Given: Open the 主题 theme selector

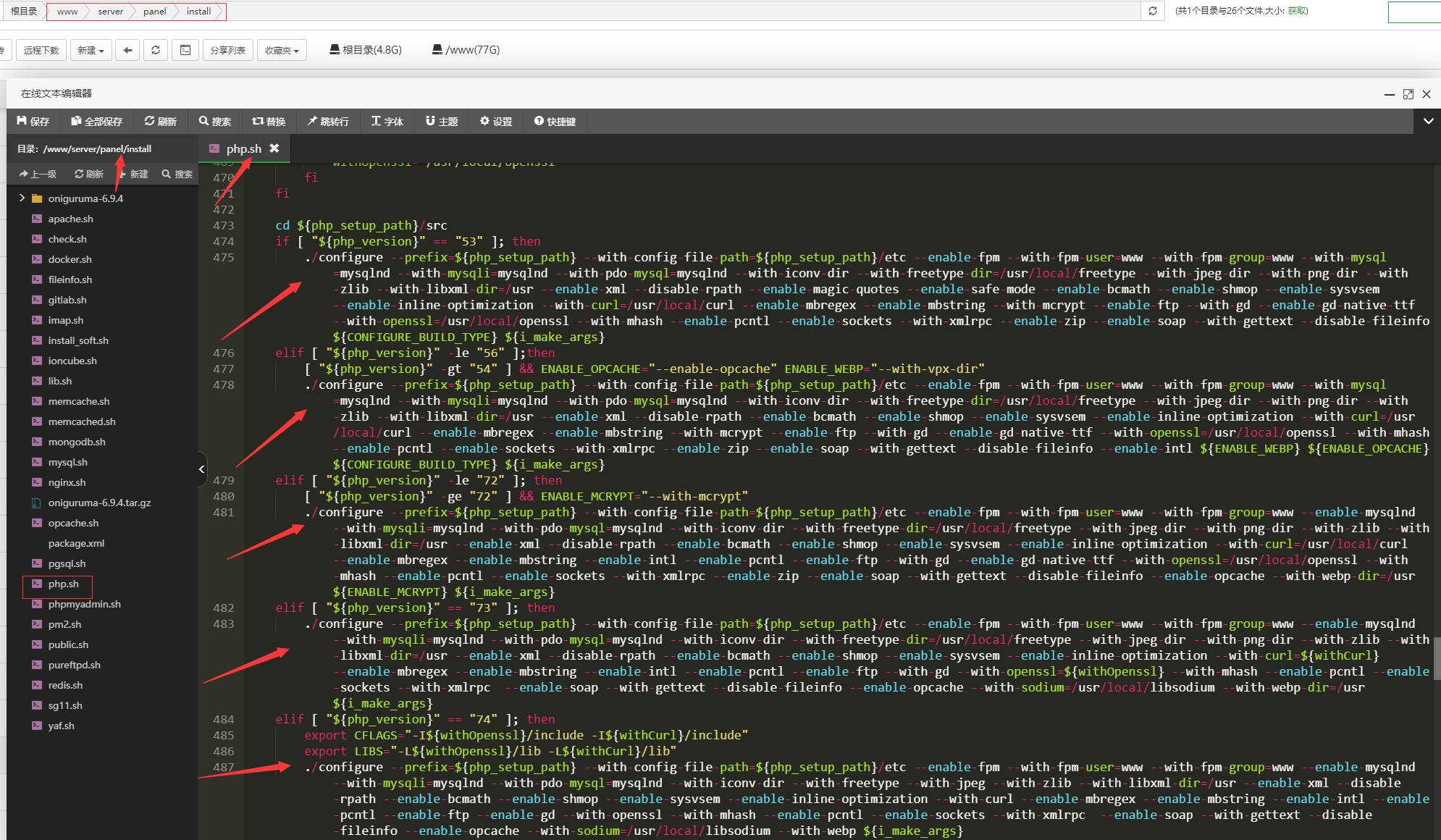Looking at the screenshot, I should tap(442, 121).
